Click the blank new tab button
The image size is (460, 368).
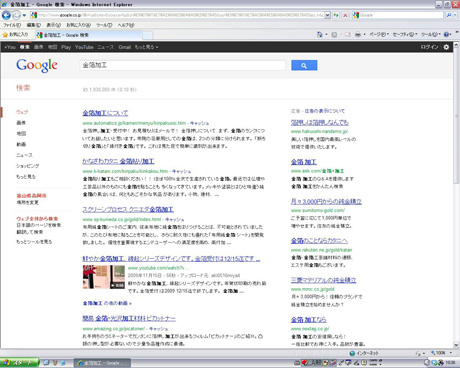coord(148,35)
